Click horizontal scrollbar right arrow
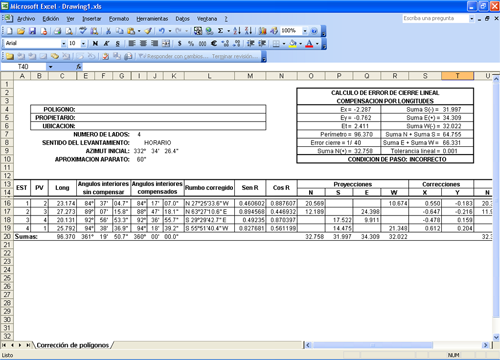 point(486,345)
